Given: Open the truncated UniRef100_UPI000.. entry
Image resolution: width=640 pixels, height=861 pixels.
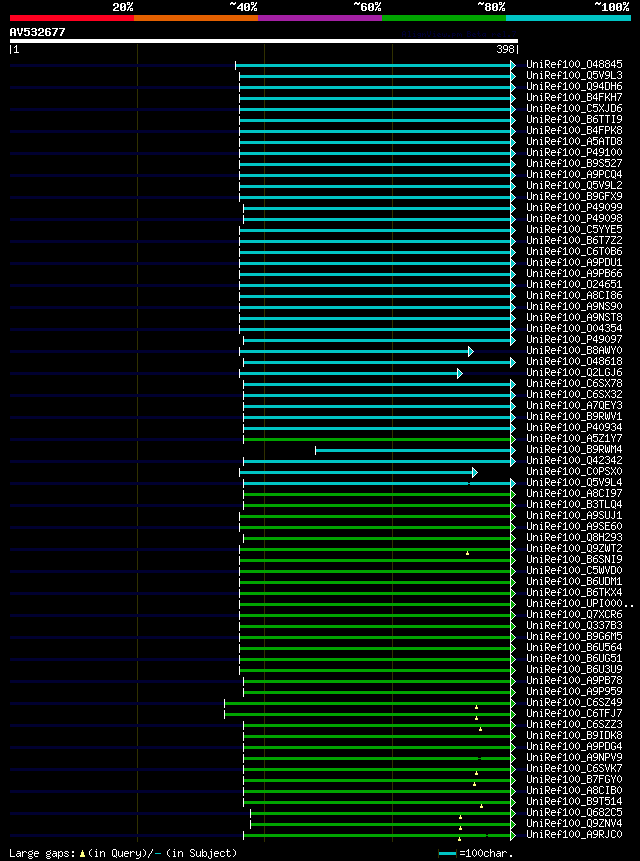Looking at the screenshot, I should (580, 602).
